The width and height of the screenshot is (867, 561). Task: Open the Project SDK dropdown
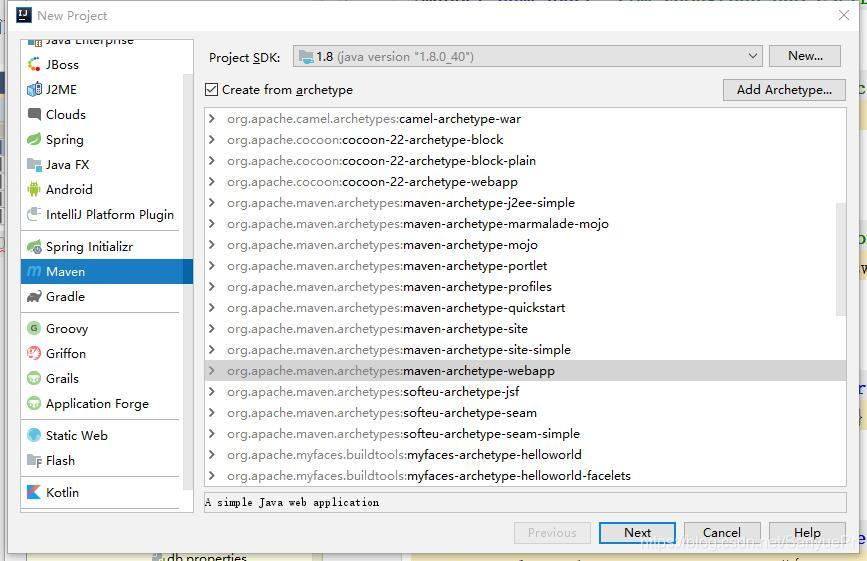[x=527, y=56]
